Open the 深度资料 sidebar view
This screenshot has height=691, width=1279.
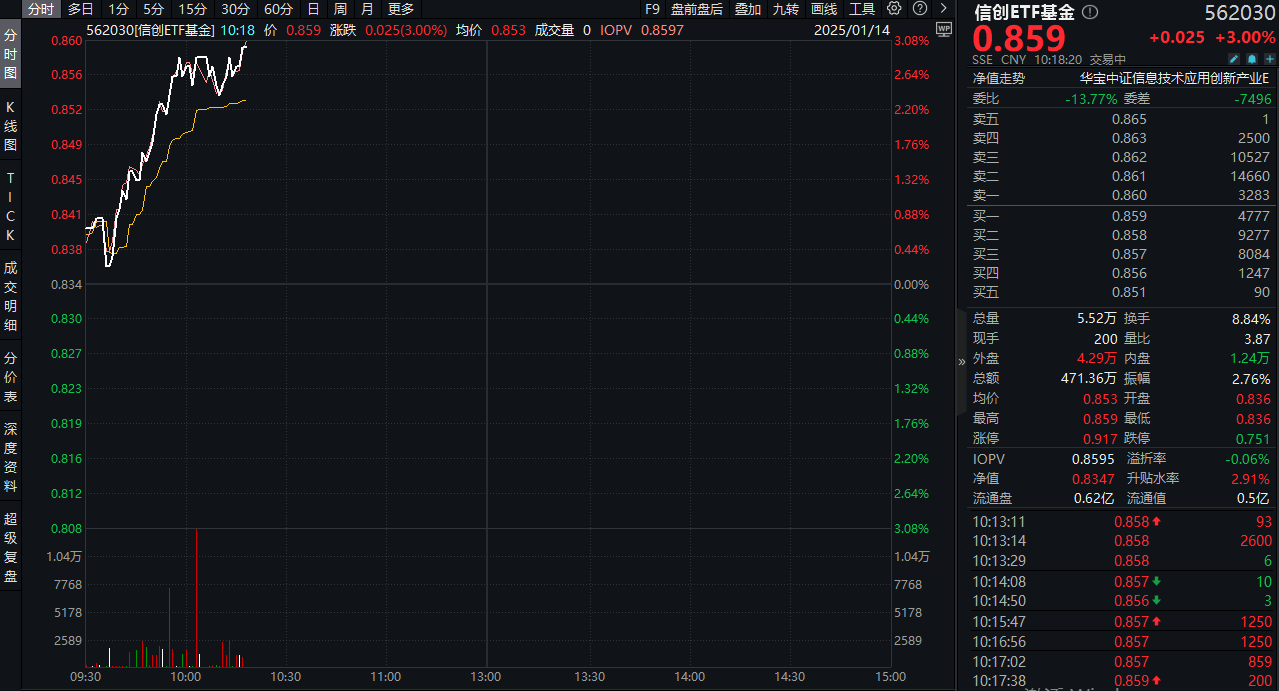(x=10, y=456)
